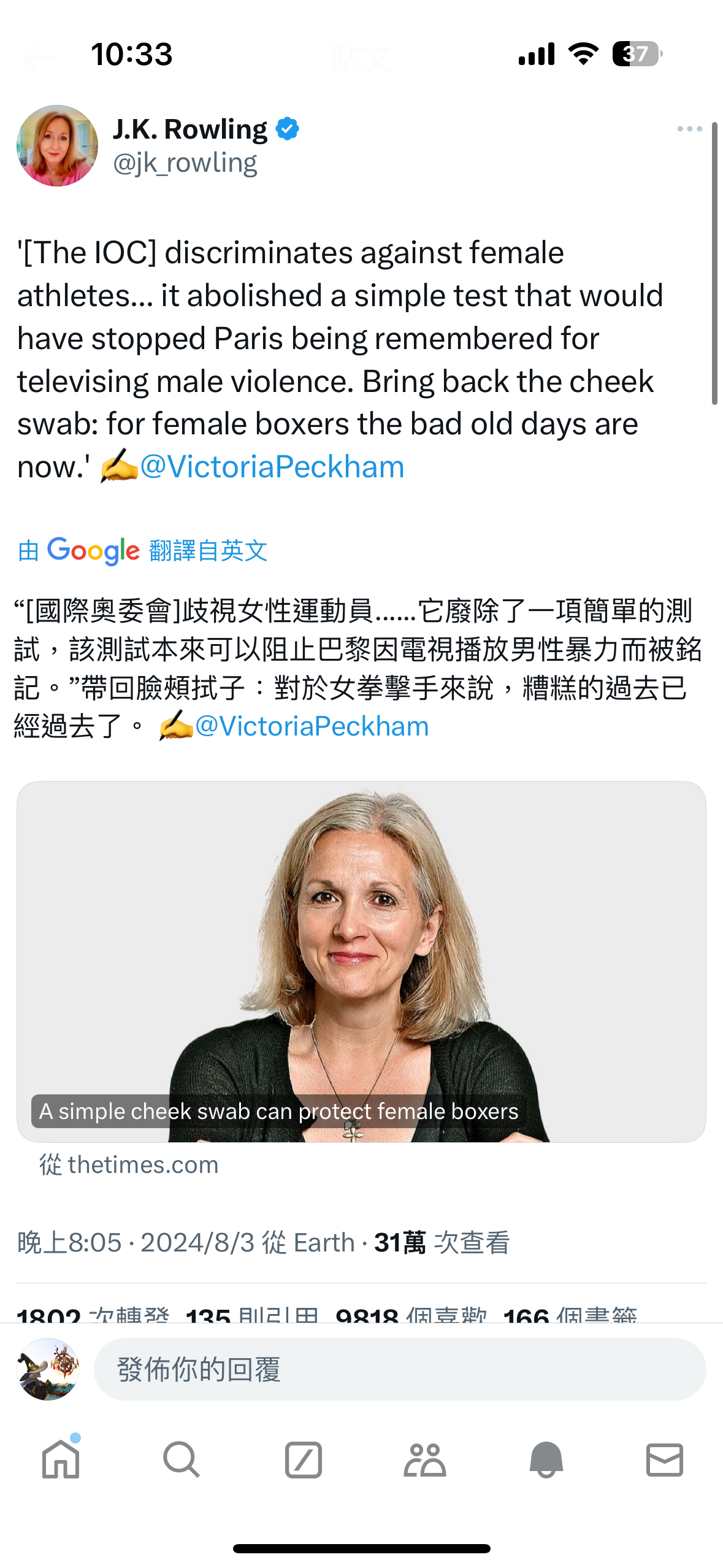Open @VictoriaPeckham mention in the translated text

312,726
